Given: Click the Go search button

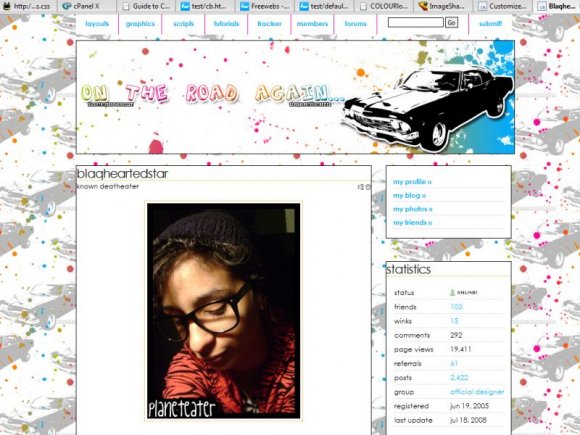Looking at the screenshot, I should coord(452,23).
